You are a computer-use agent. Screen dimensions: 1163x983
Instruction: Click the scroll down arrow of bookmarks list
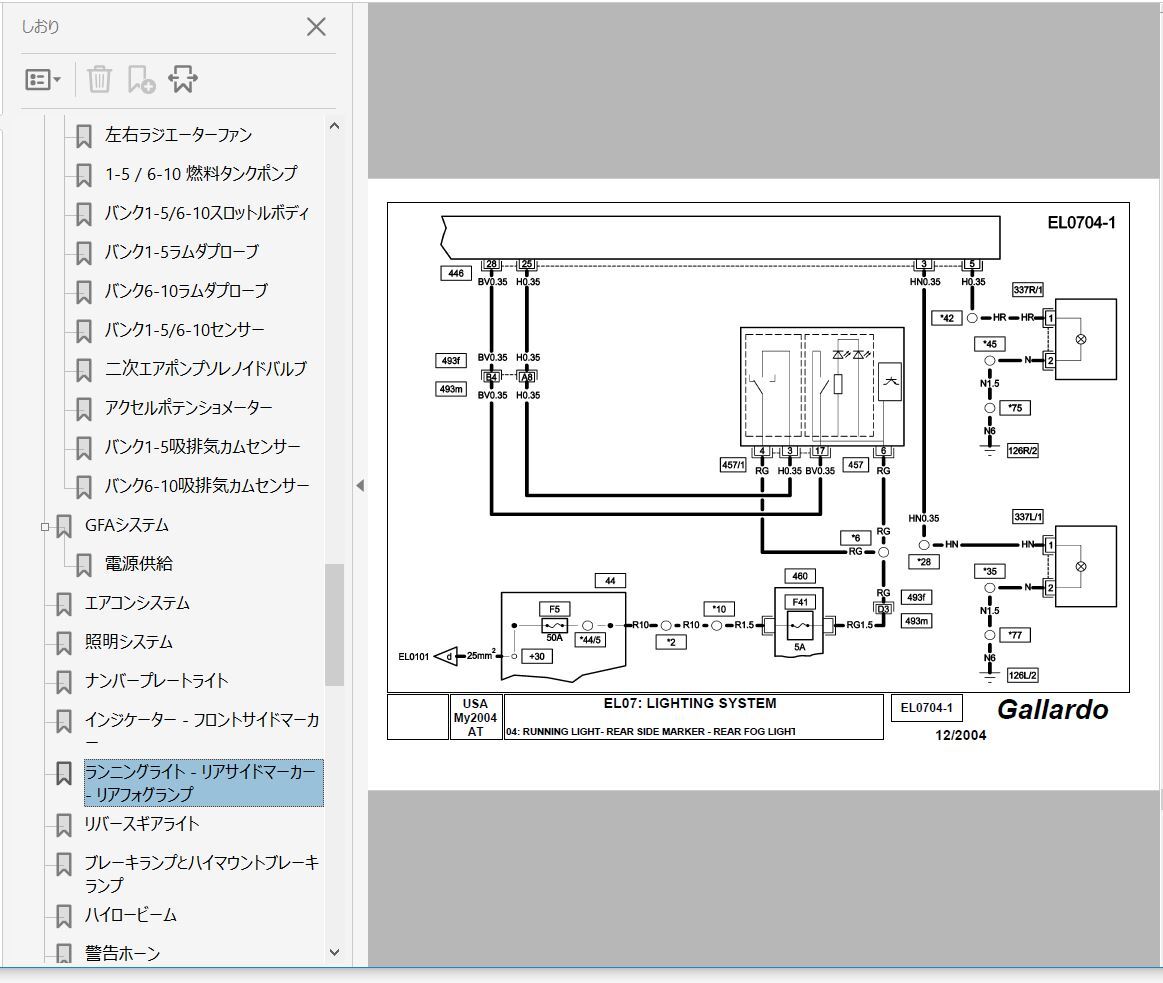[x=335, y=953]
